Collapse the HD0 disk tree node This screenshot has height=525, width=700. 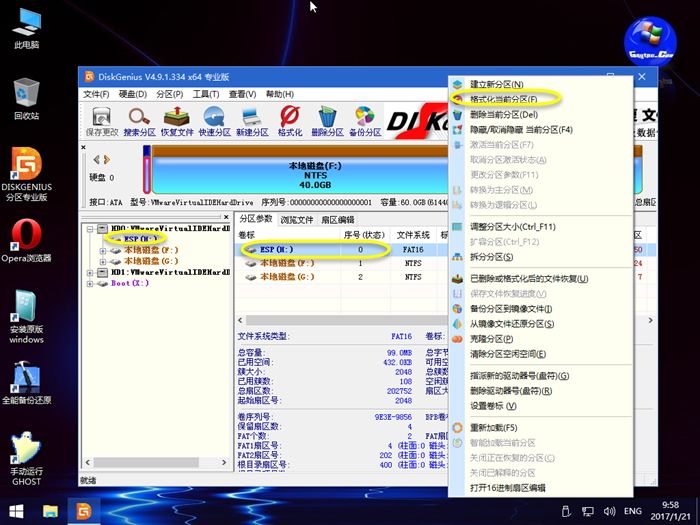coord(90,228)
